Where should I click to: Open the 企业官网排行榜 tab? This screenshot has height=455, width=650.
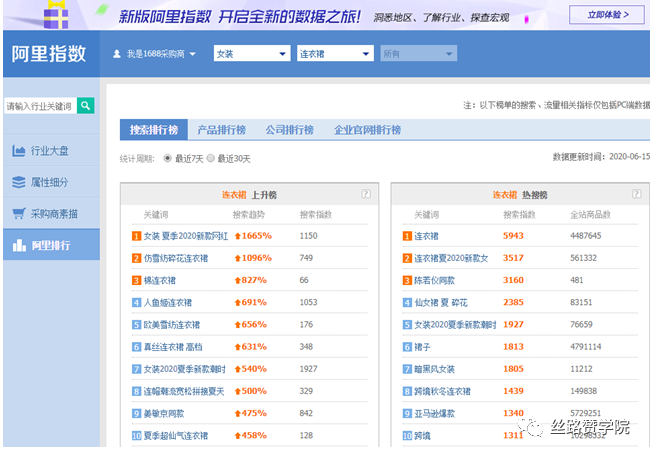366,130
